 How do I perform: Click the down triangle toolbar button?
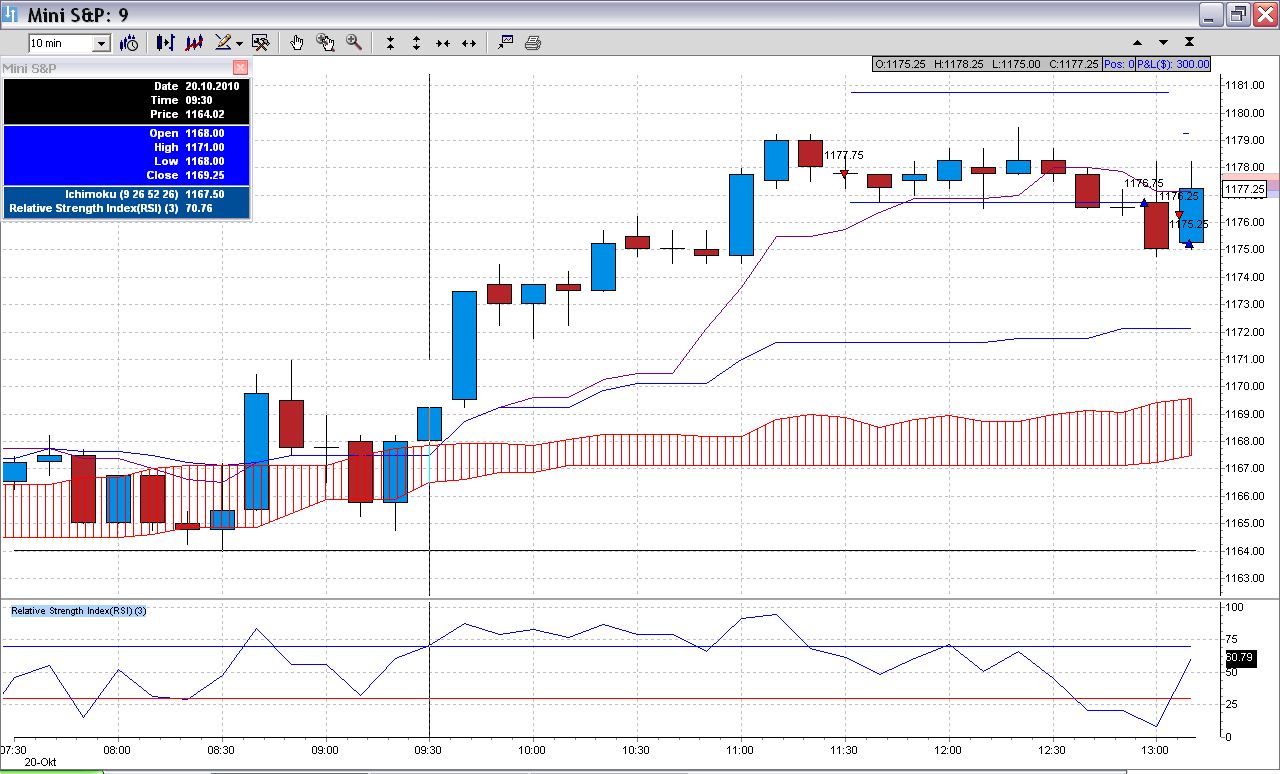coord(1163,43)
